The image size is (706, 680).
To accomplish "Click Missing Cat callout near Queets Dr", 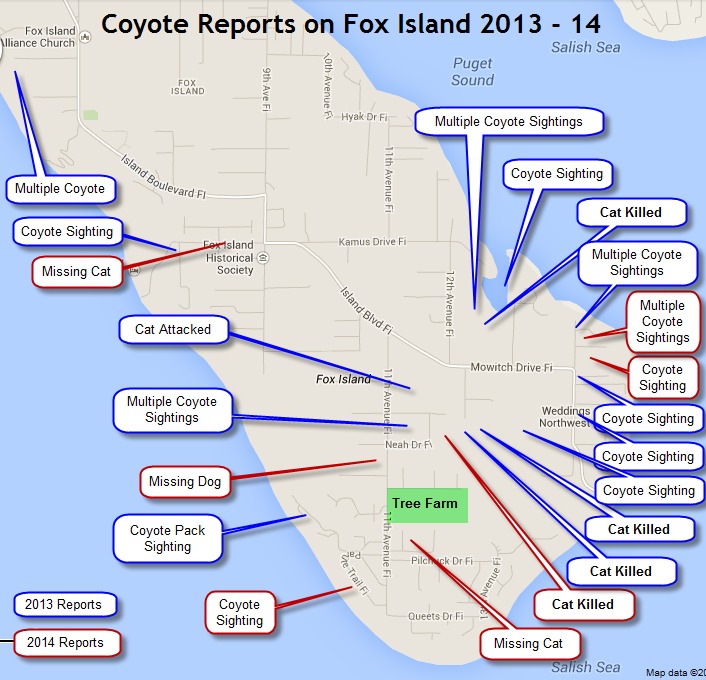I will pos(528,643).
